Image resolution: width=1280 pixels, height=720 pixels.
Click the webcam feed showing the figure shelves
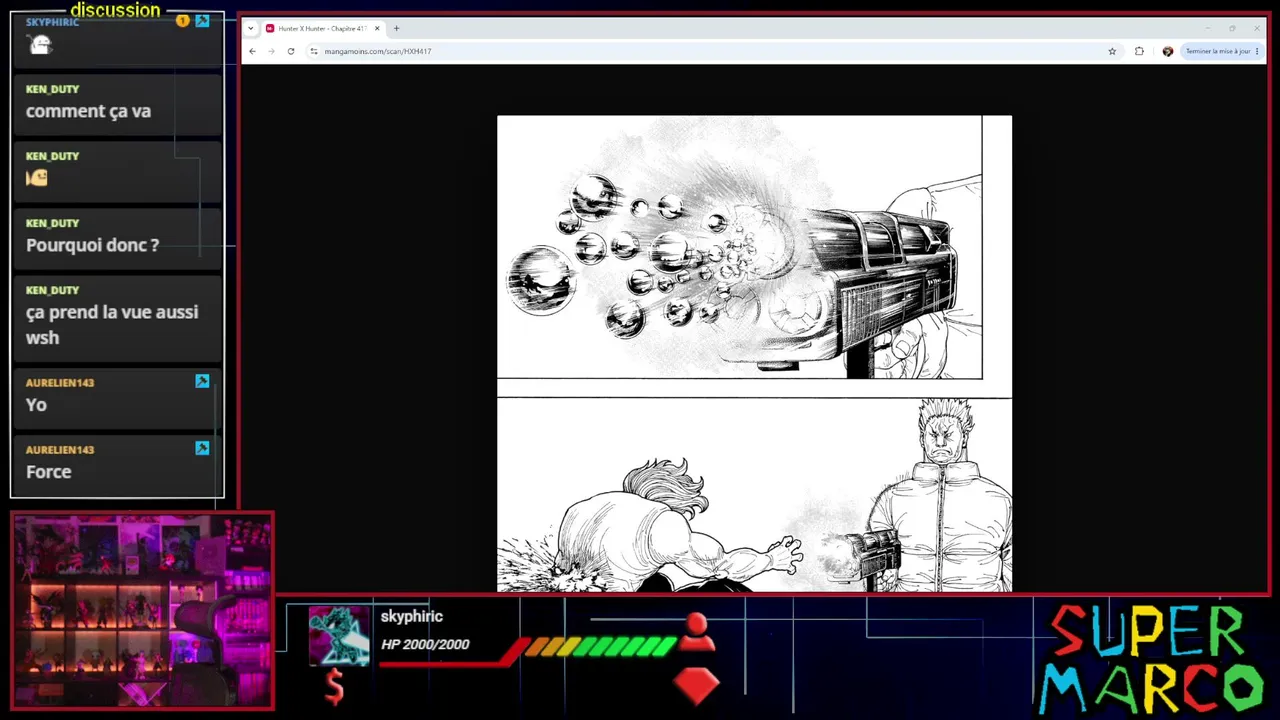pyautogui.click(x=142, y=610)
